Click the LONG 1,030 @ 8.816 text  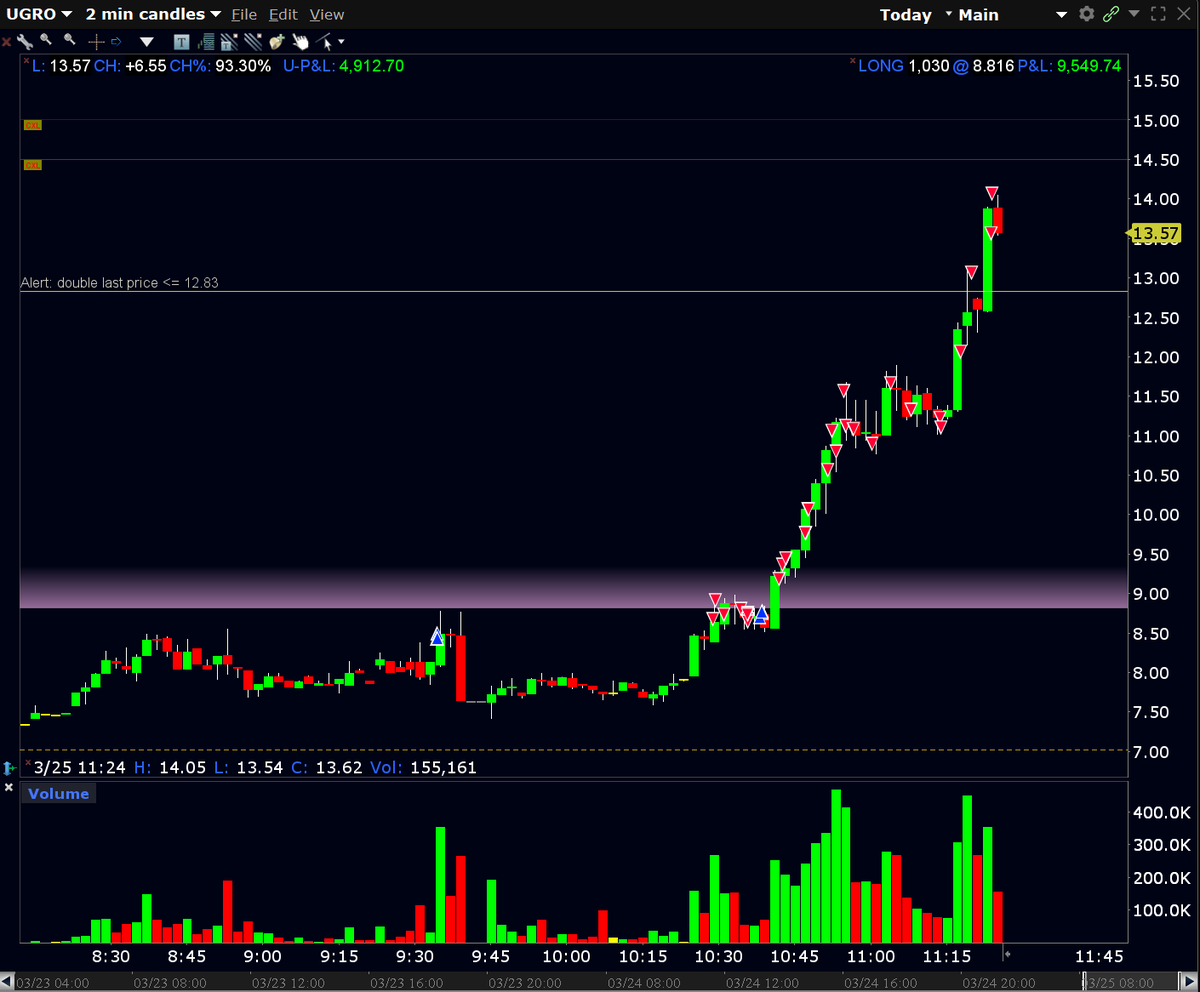[936, 66]
